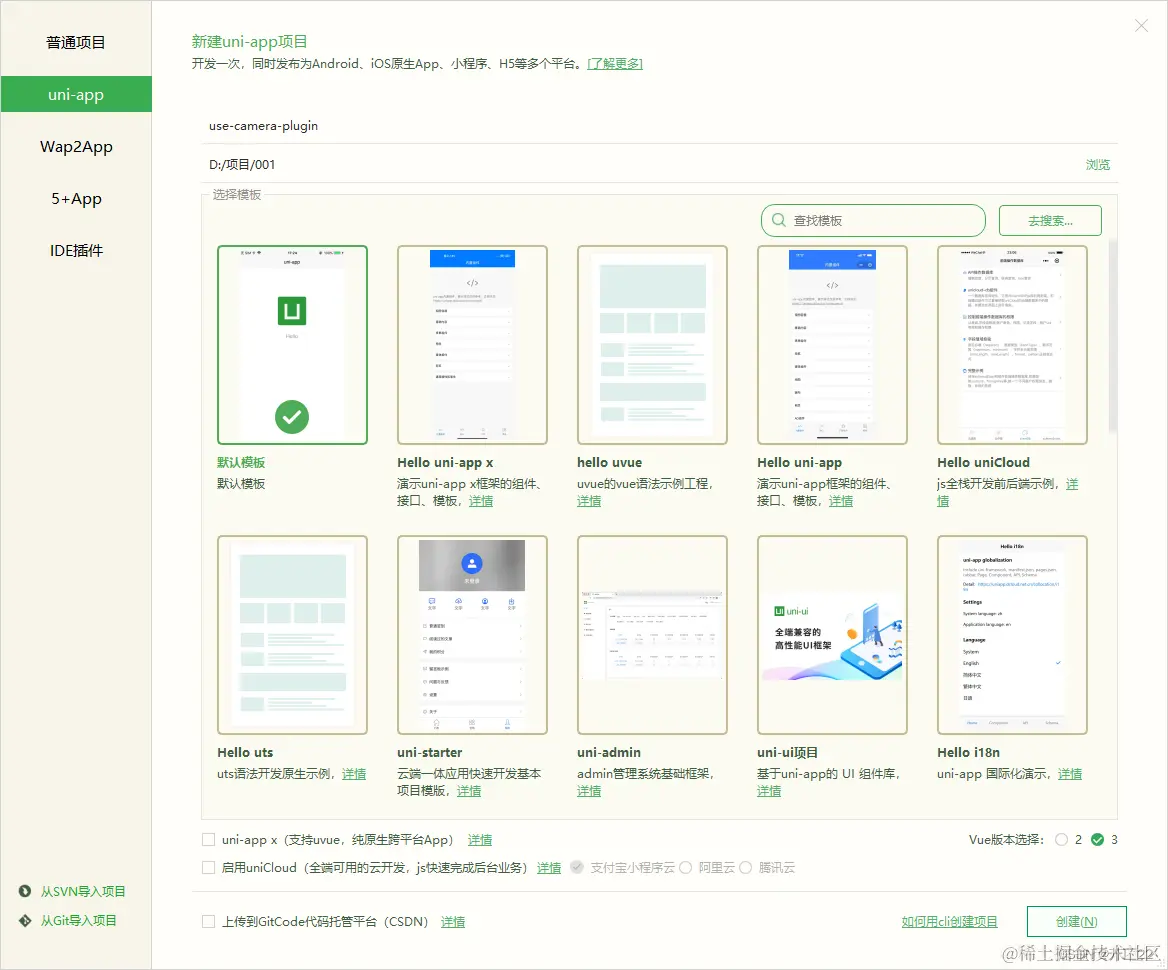Click the Git import icon
1168x970 pixels.
[x=25, y=920]
